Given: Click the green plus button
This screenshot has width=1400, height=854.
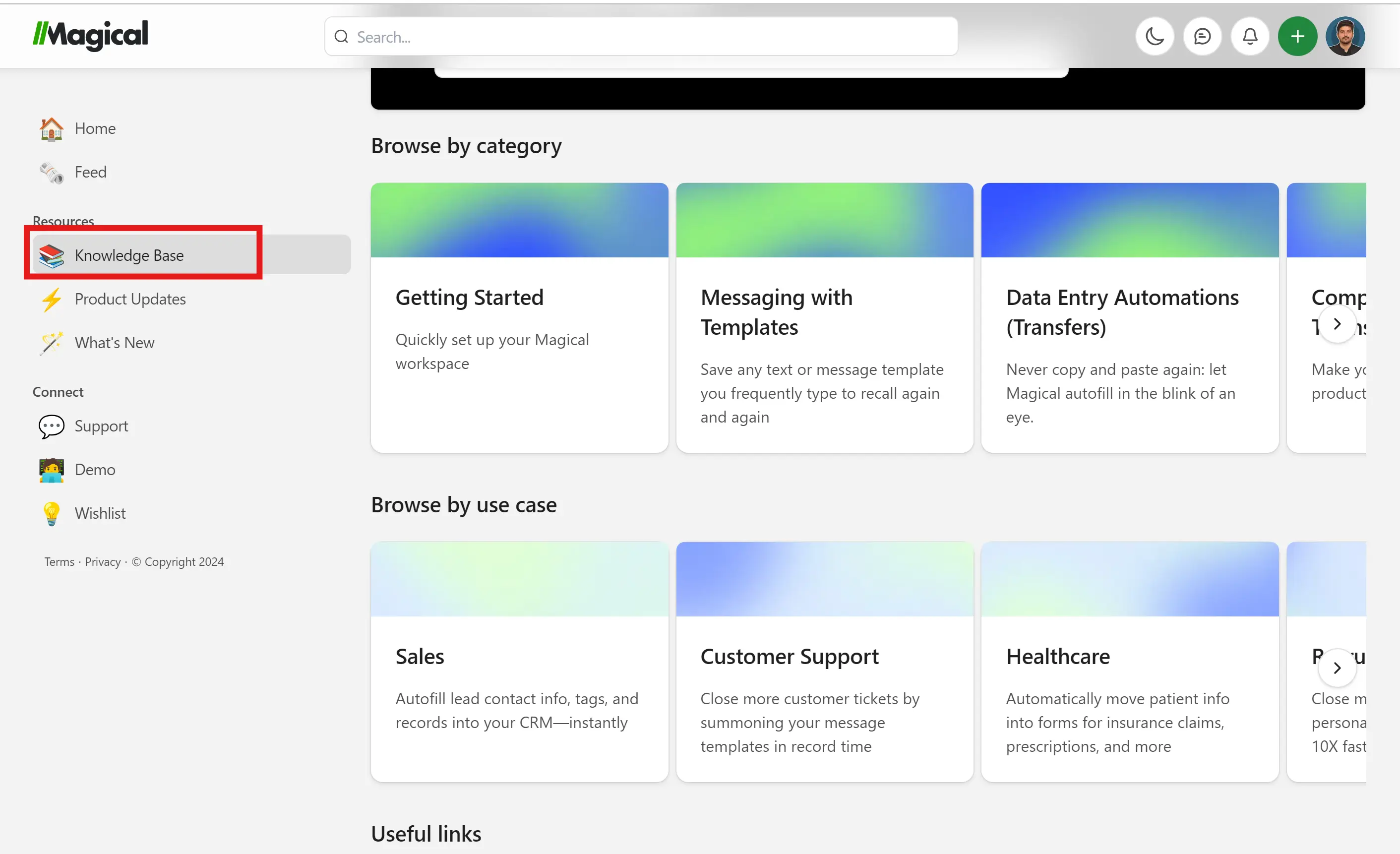Looking at the screenshot, I should pos(1297,37).
